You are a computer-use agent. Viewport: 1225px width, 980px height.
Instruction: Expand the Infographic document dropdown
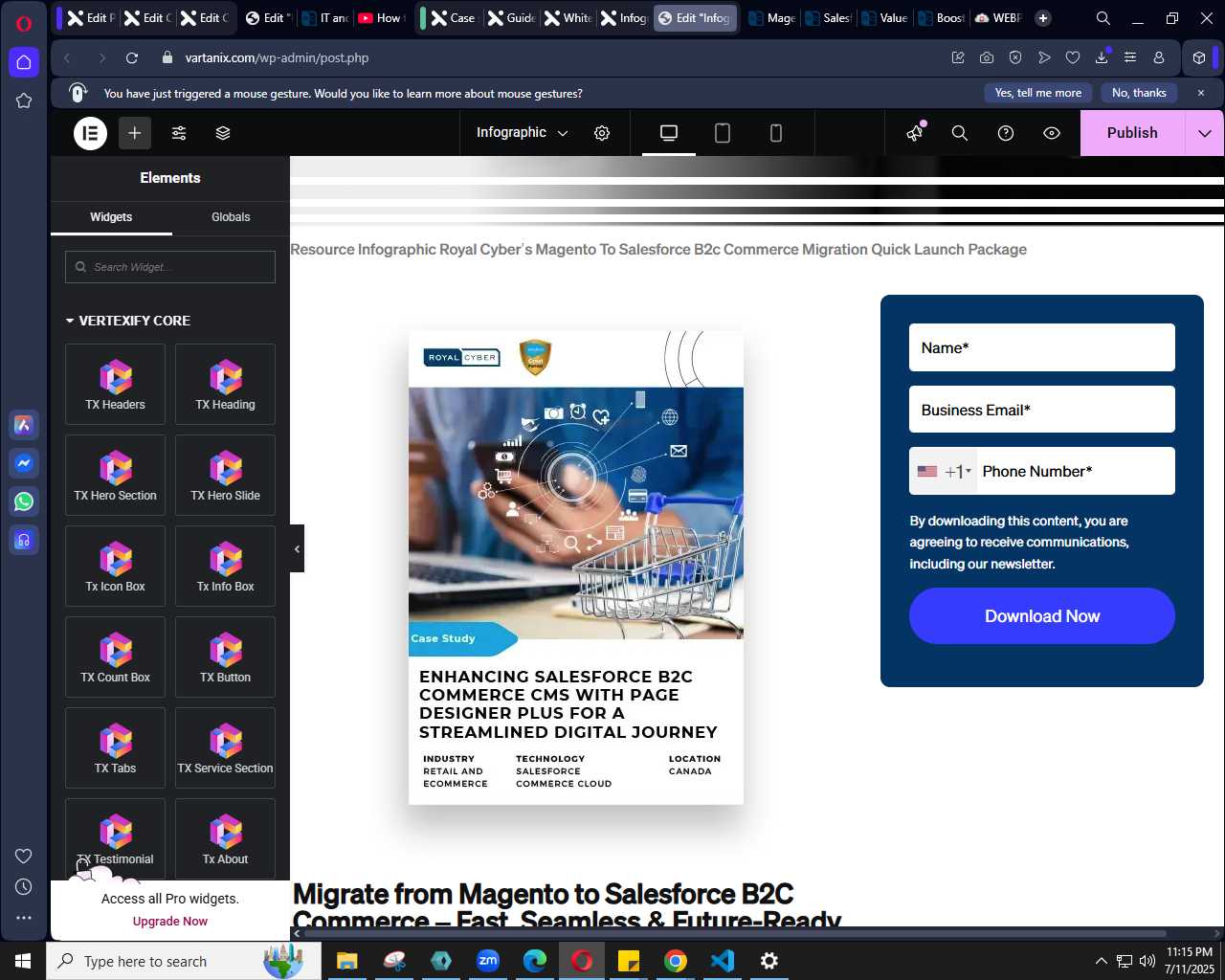point(523,133)
